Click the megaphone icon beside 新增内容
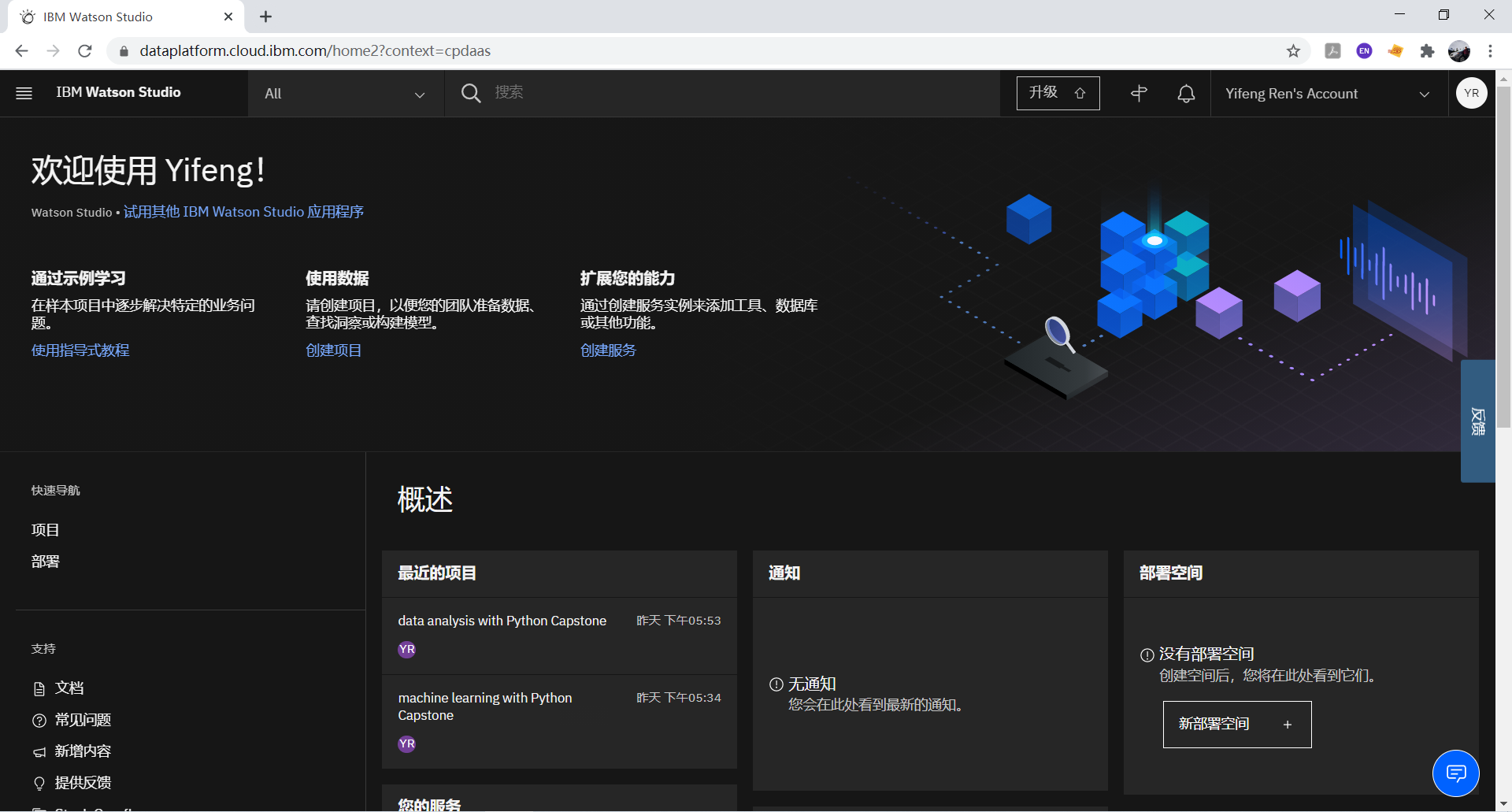The height and width of the screenshot is (812, 1512). [39, 752]
